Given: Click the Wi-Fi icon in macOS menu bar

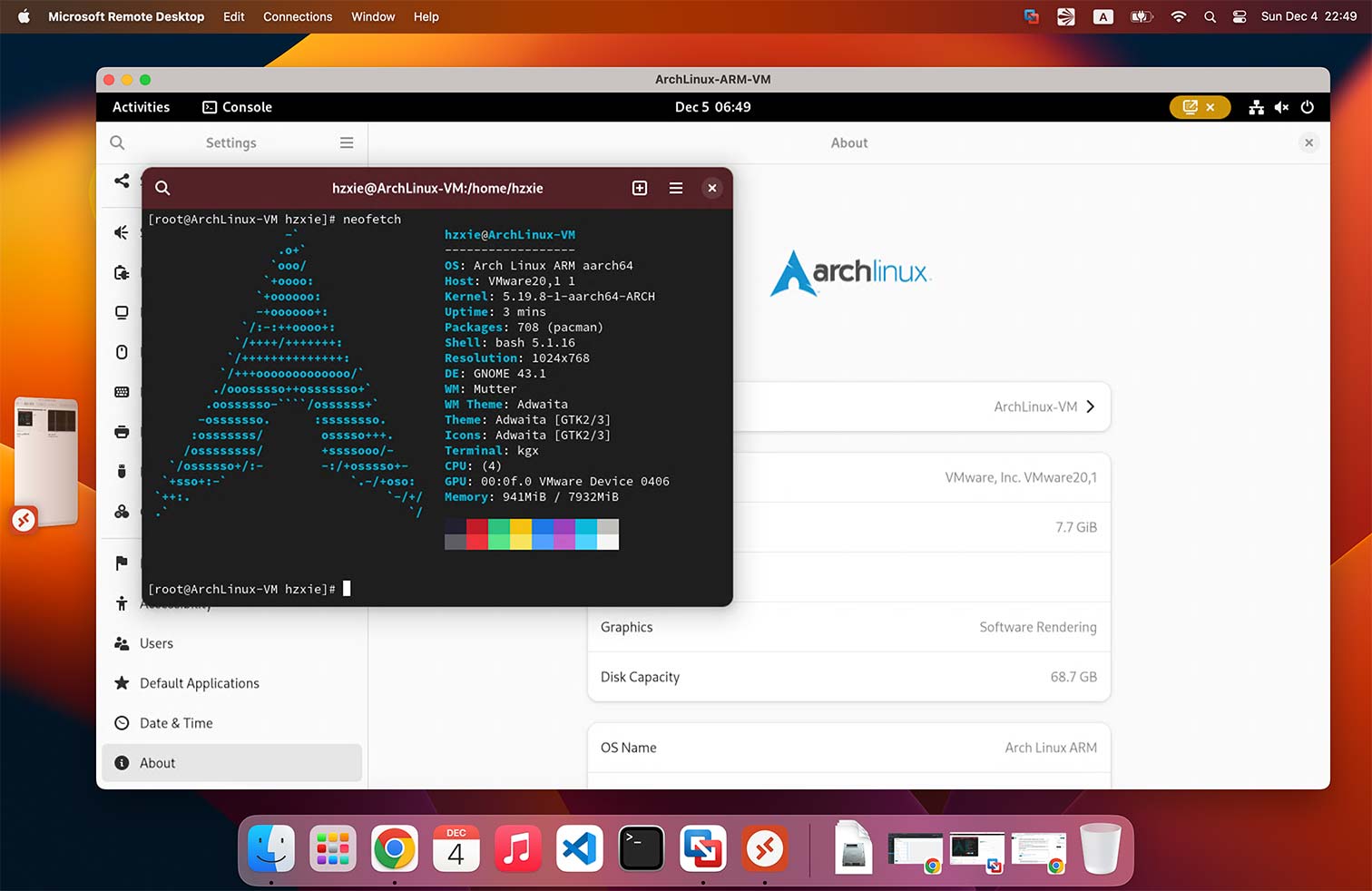Looking at the screenshot, I should [x=1179, y=16].
